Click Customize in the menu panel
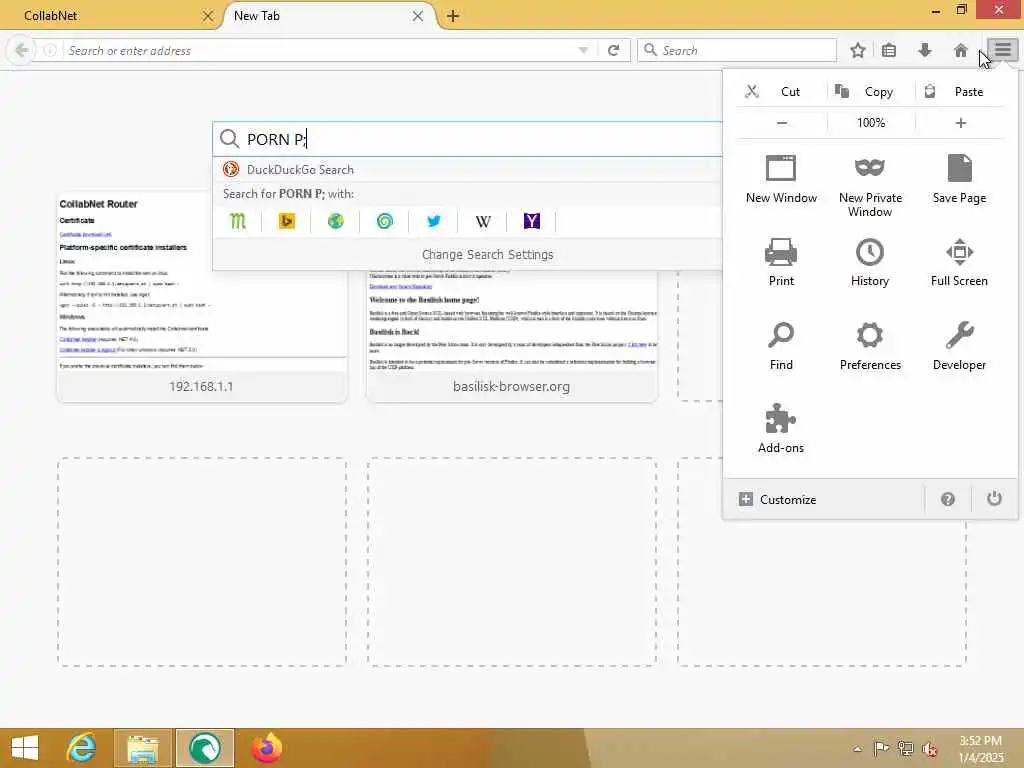Viewport: 1024px width, 768px height. point(824,499)
